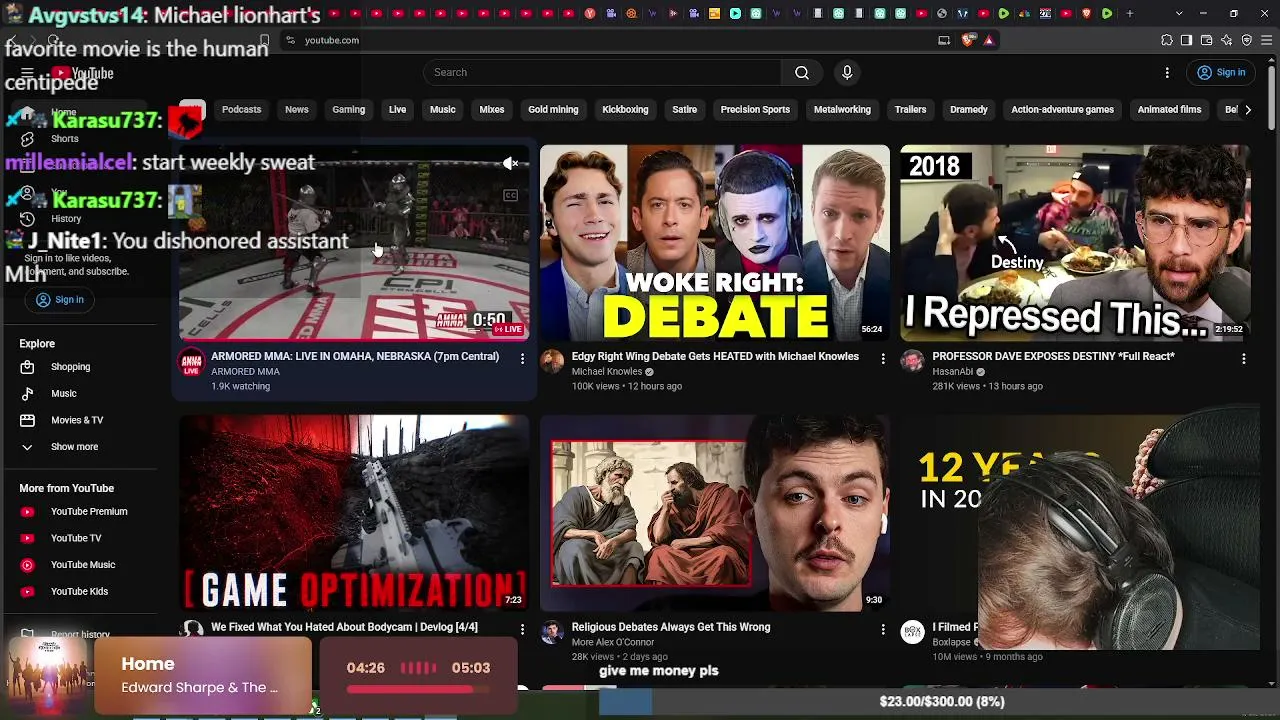Open Brave Rewards triangle icon
Image resolution: width=1280 pixels, height=720 pixels.
tap(989, 40)
